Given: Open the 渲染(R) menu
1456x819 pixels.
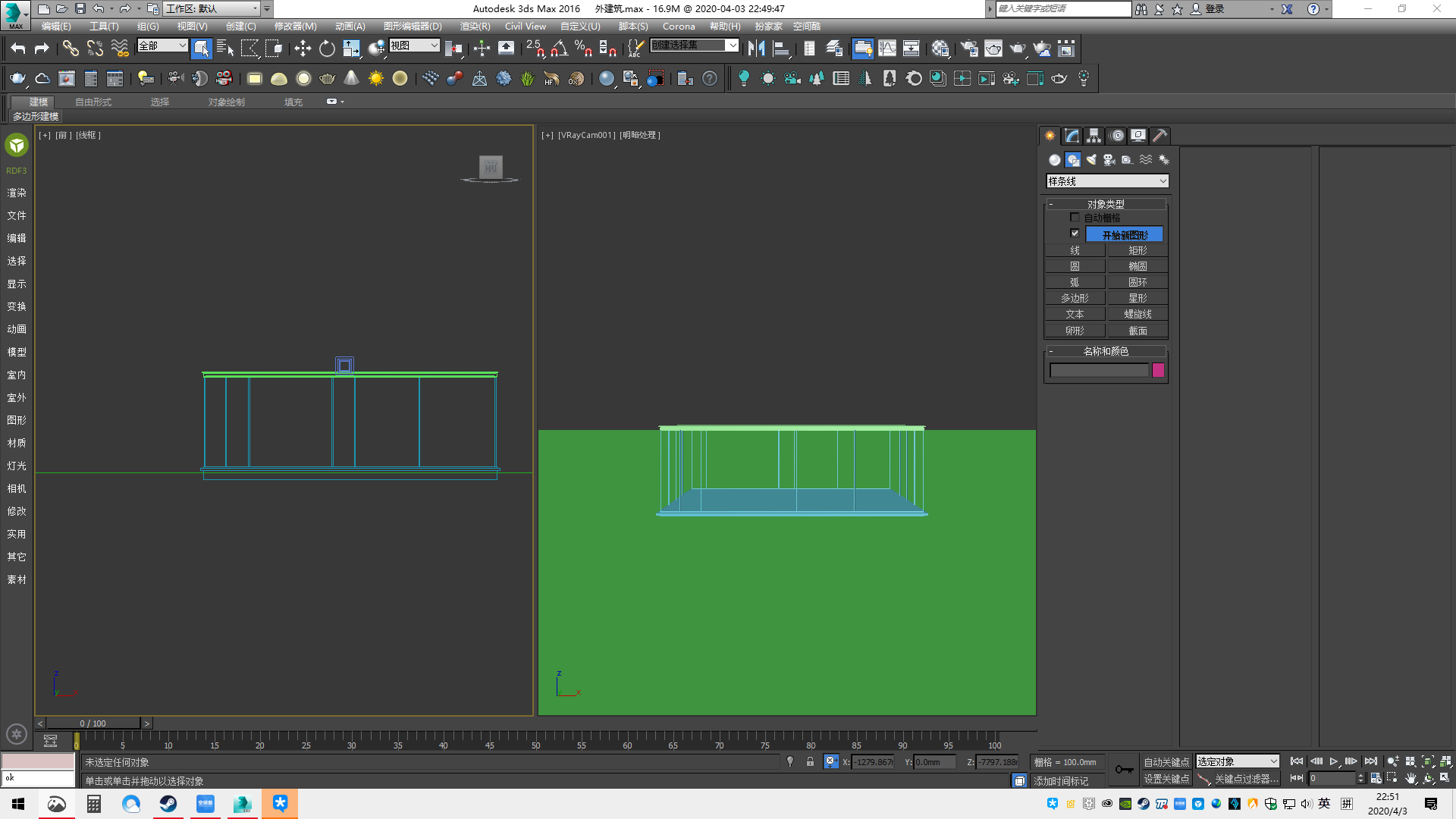Looking at the screenshot, I should (475, 27).
